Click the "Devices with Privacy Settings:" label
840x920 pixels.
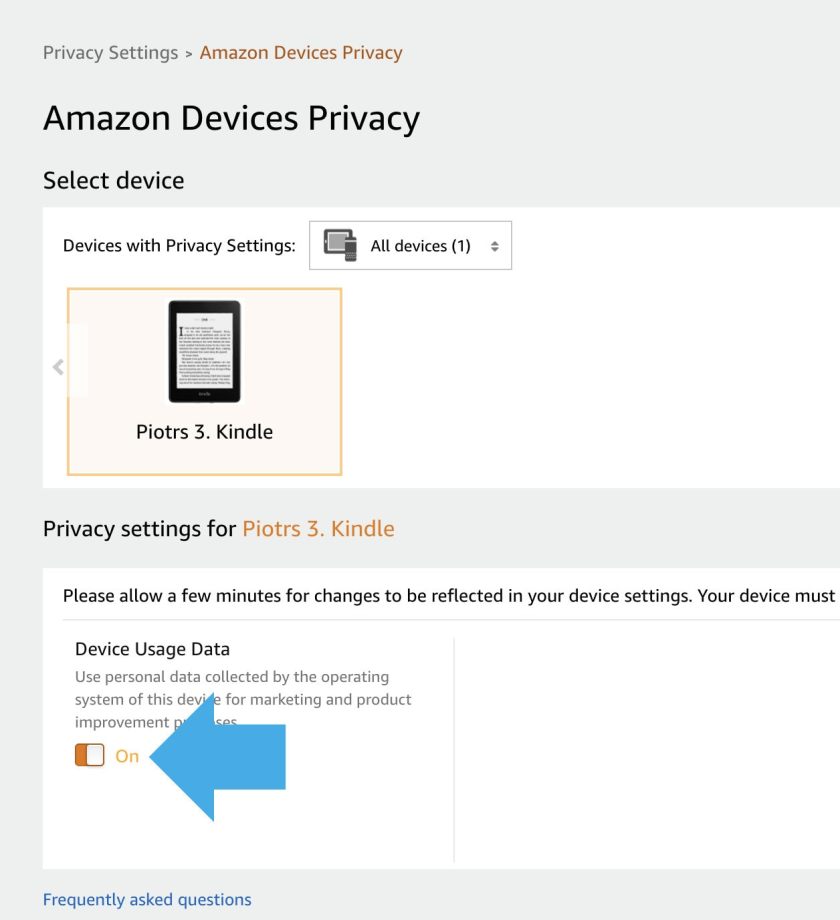(179, 245)
